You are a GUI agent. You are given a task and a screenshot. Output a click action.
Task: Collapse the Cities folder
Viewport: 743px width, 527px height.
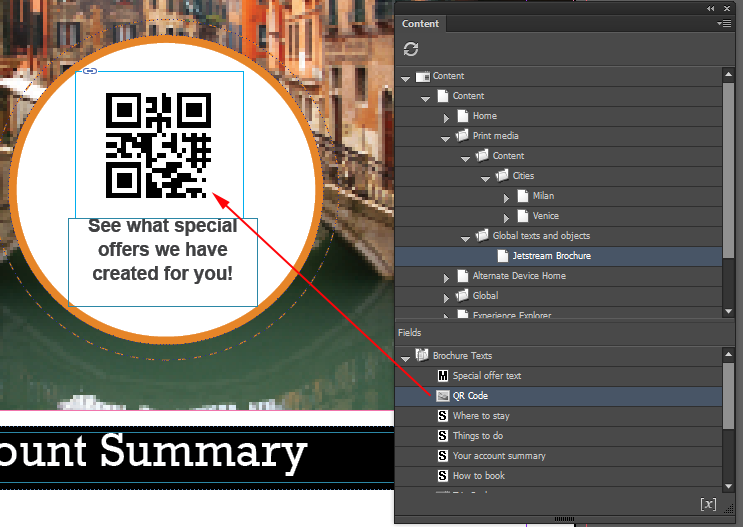(485, 178)
